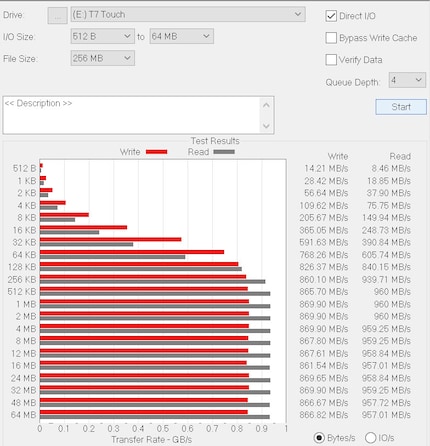Switch to IO/s display mode

coord(371,438)
